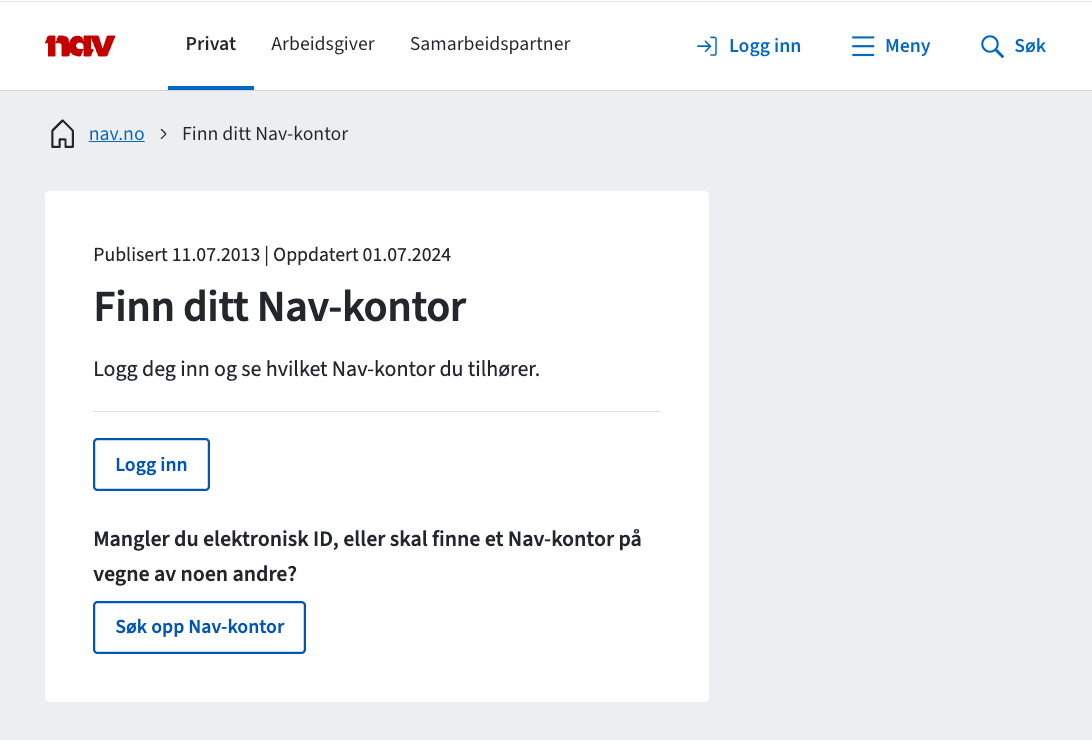
Task: Select the Privat tab
Action: pyautogui.click(x=210, y=44)
